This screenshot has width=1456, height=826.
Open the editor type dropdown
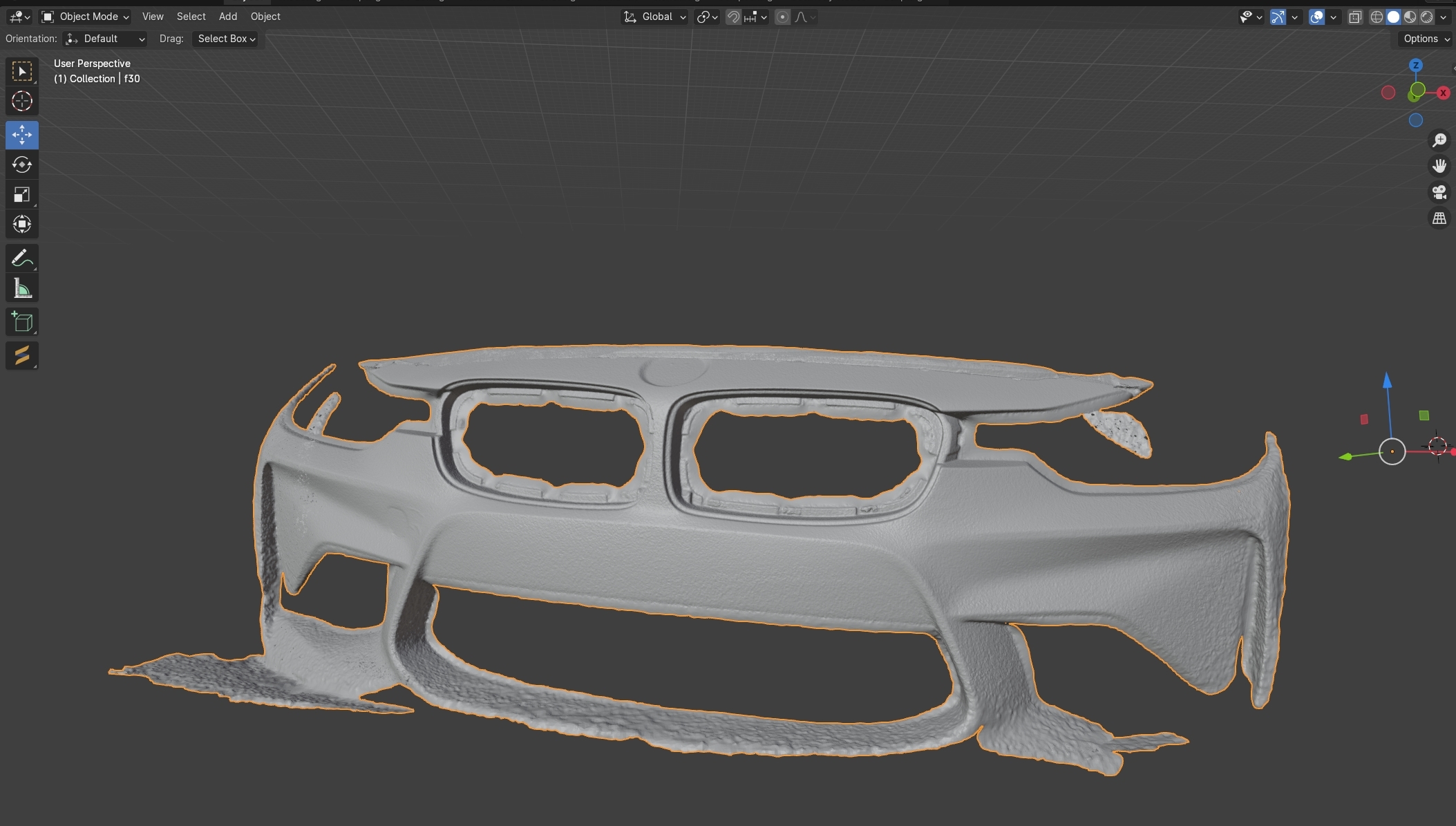coord(19,17)
